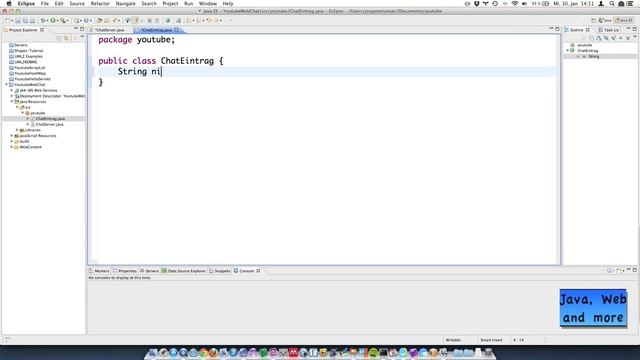Expand the Deployment Descriptor node
The width and height of the screenshot is (640, 360).
pyautogui.click(x=12, y=96)
